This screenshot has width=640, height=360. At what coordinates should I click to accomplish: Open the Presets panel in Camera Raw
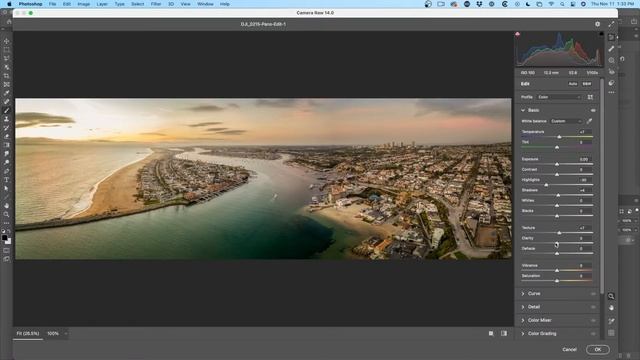[x=611, y=83]
